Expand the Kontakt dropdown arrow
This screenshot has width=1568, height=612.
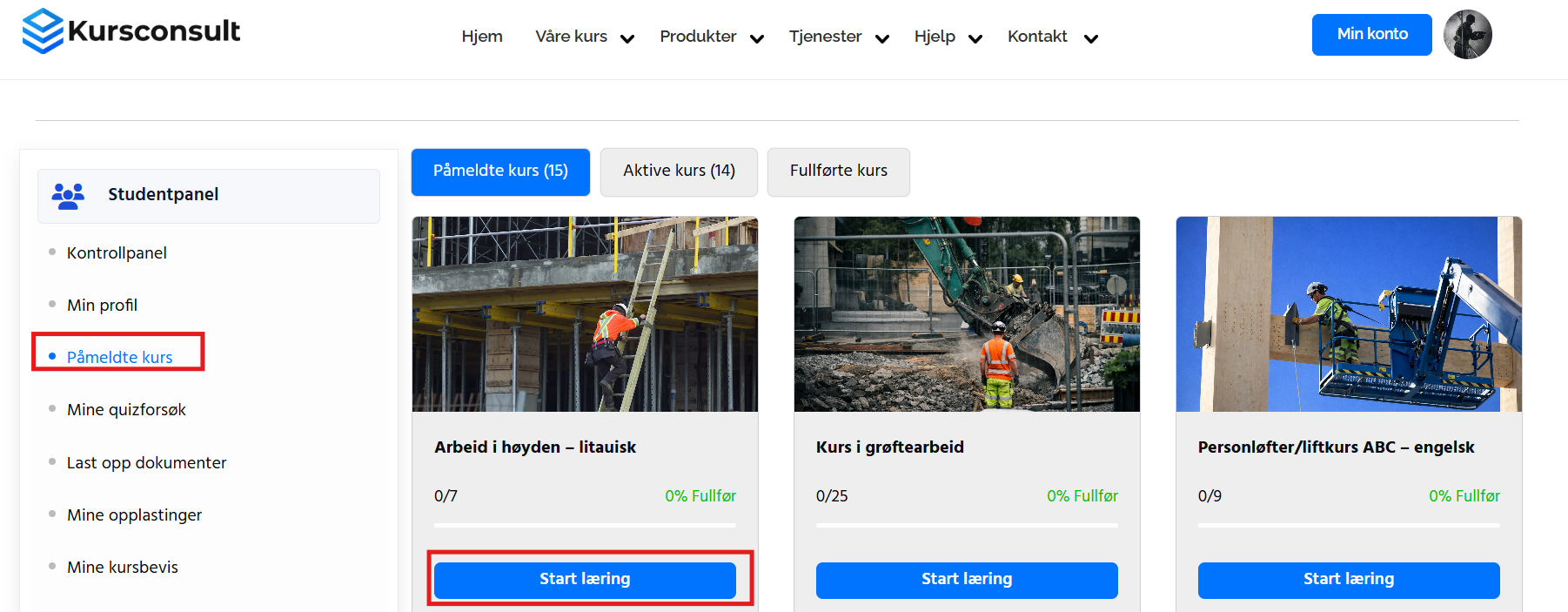point(1091,38)
